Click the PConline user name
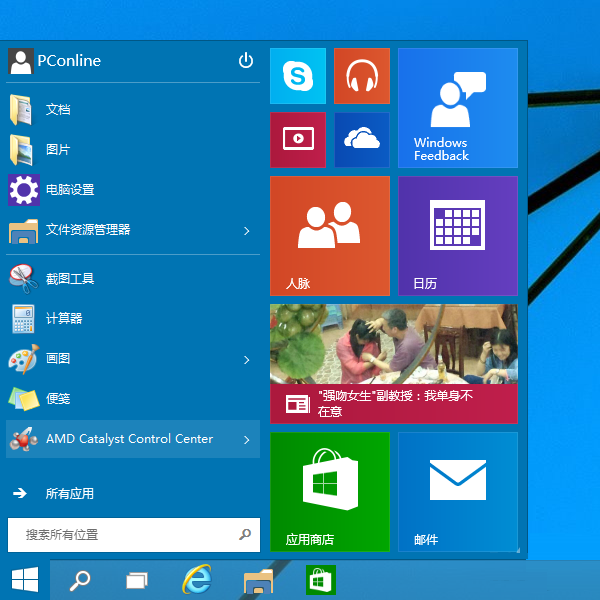Viewport: 600px width, 600px height. 69,60
